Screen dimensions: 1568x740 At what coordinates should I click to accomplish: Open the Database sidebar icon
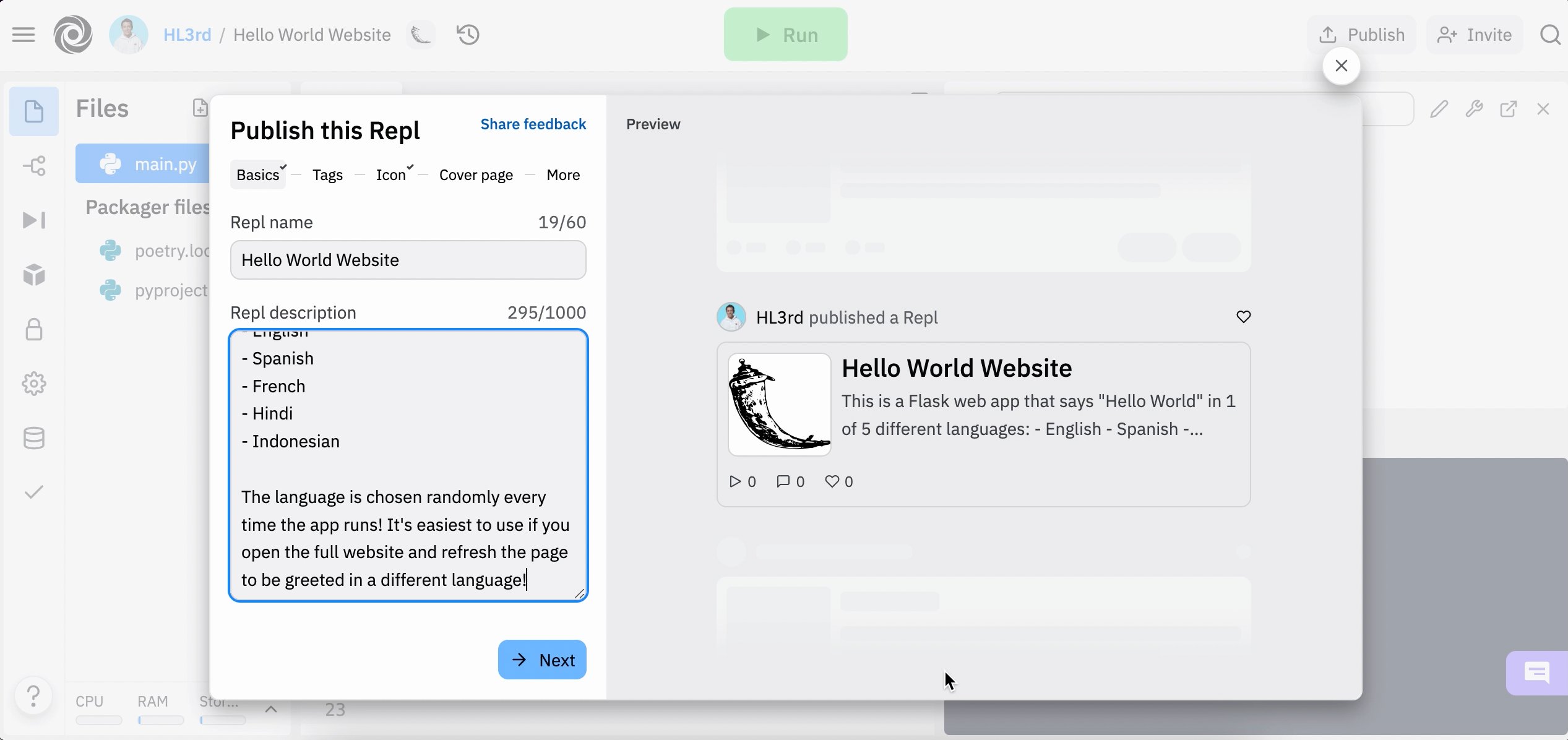tap(34, 438)
